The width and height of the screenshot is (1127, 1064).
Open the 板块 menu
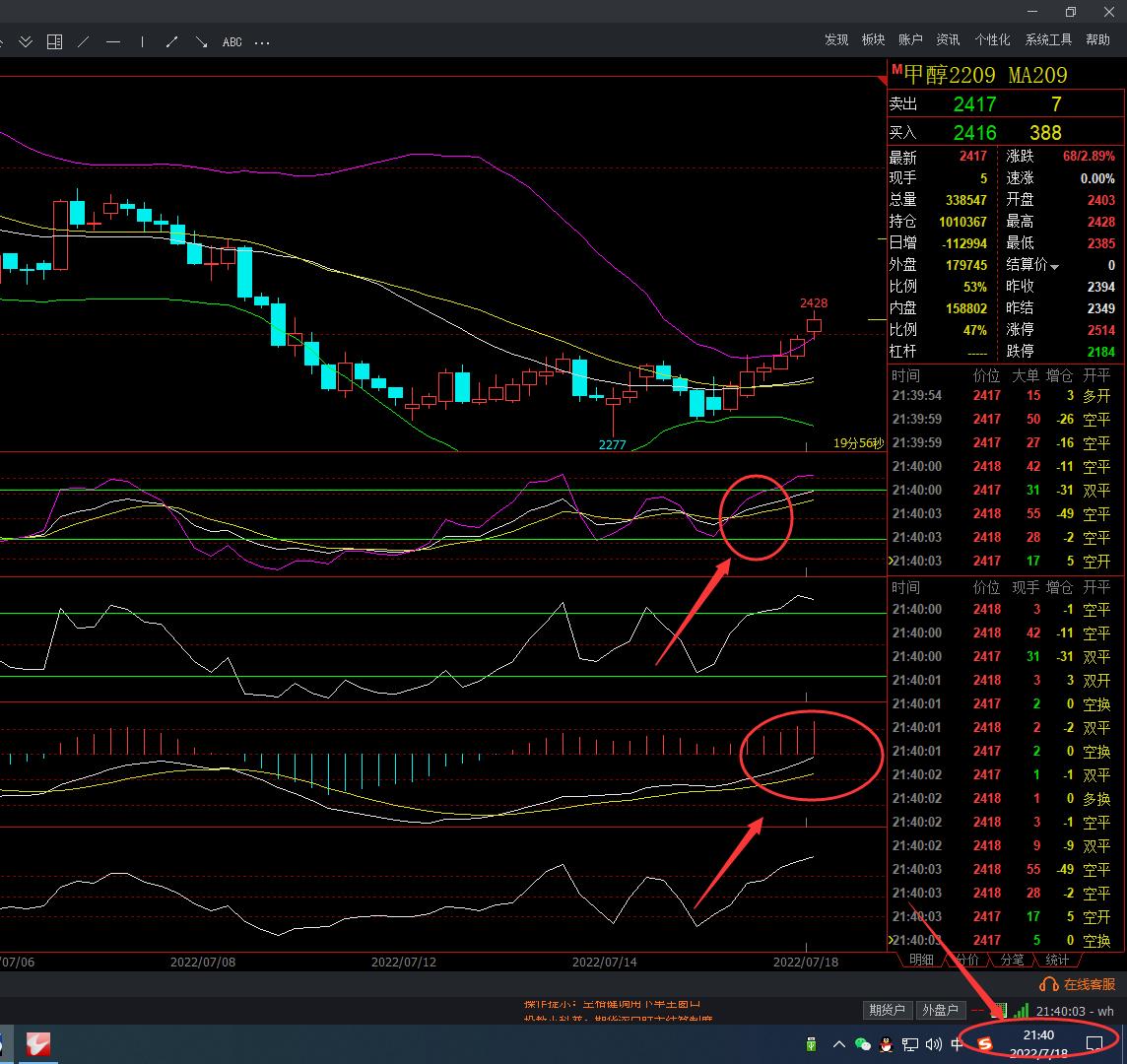pos(873,39)
